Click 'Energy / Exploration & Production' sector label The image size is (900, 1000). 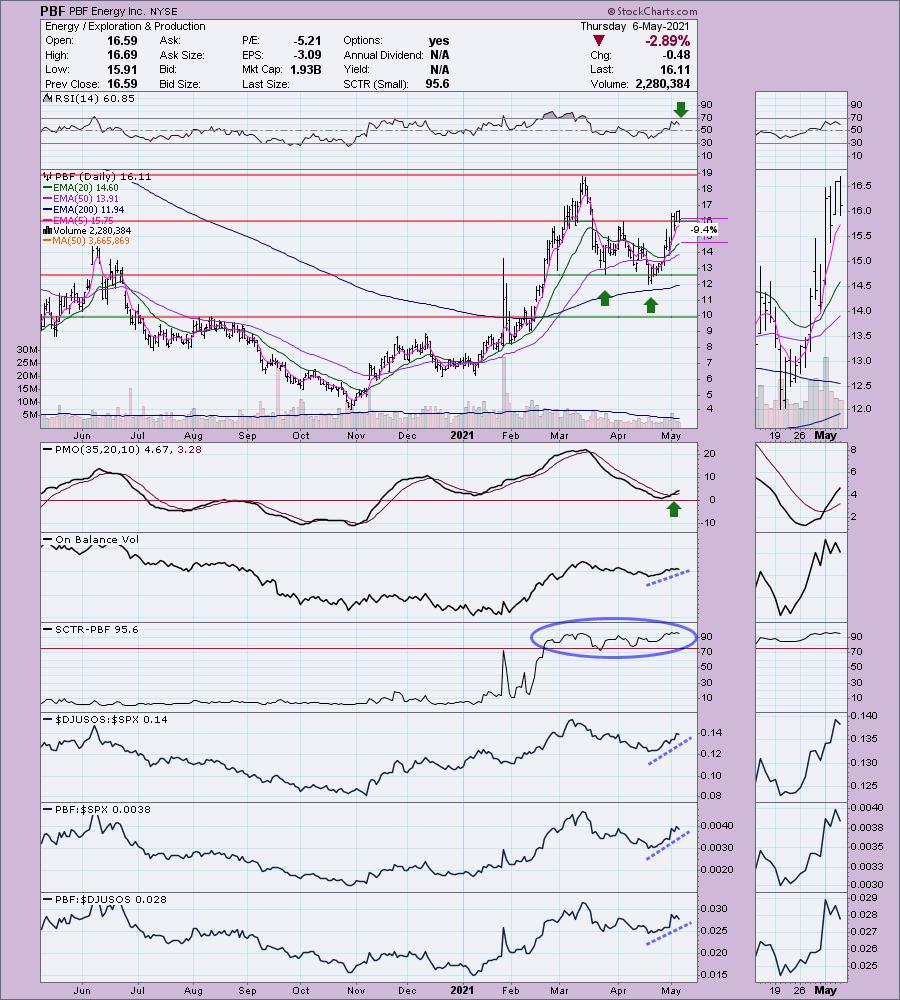coord(125,26)
